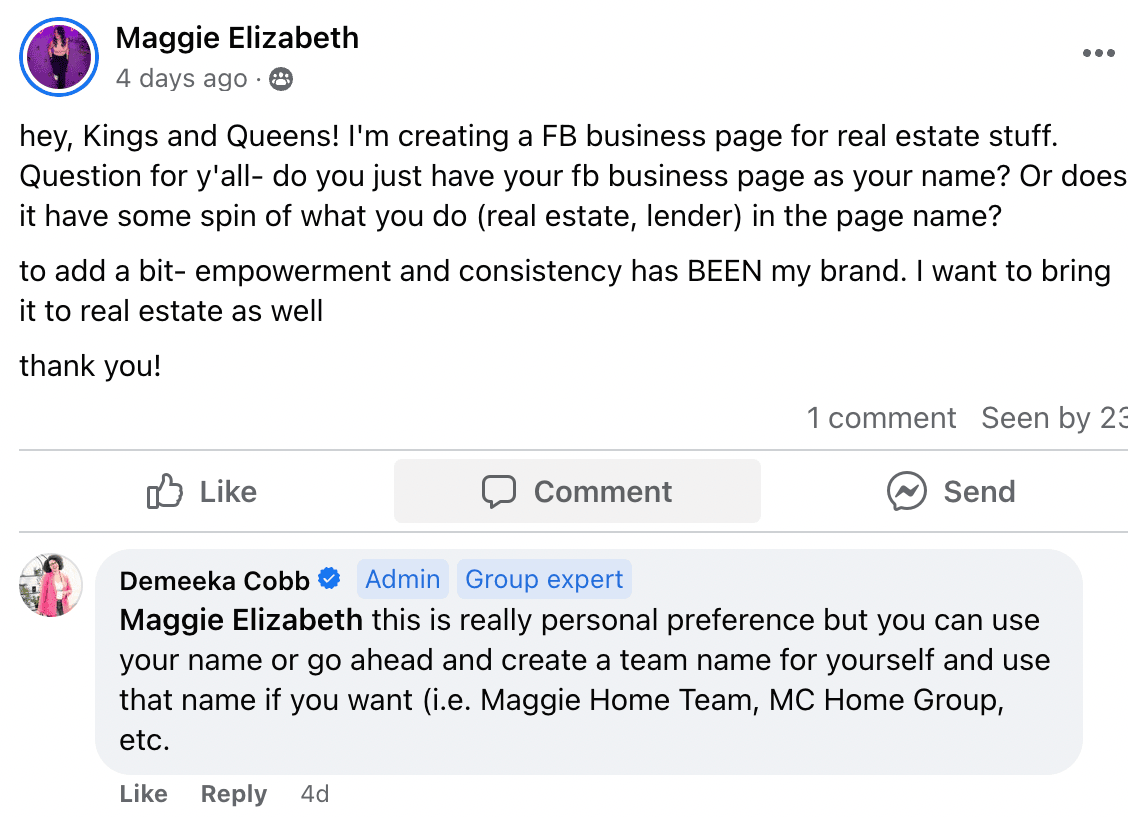The image size is (1128, 818).
Task: Send the post via Messenger icon
Action: 950,492
